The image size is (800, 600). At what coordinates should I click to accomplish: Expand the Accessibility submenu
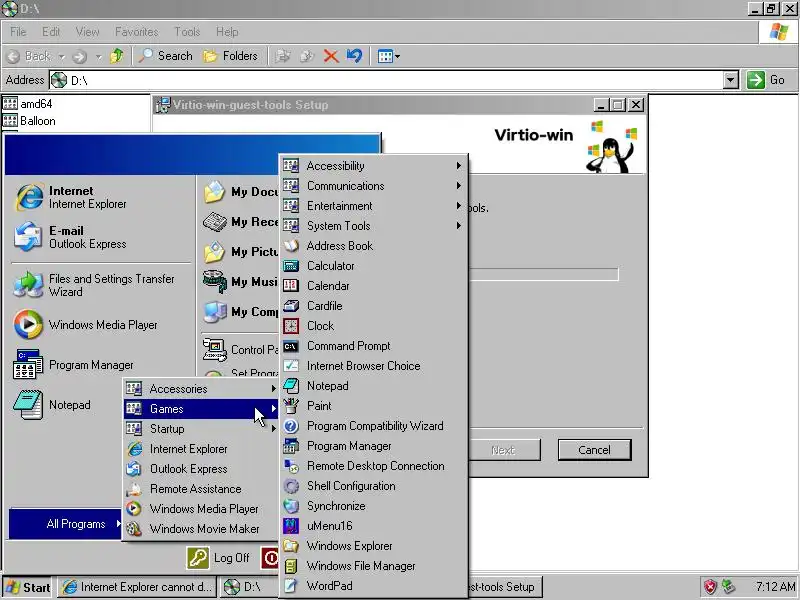pyautogui.click(x=373, y=166)
